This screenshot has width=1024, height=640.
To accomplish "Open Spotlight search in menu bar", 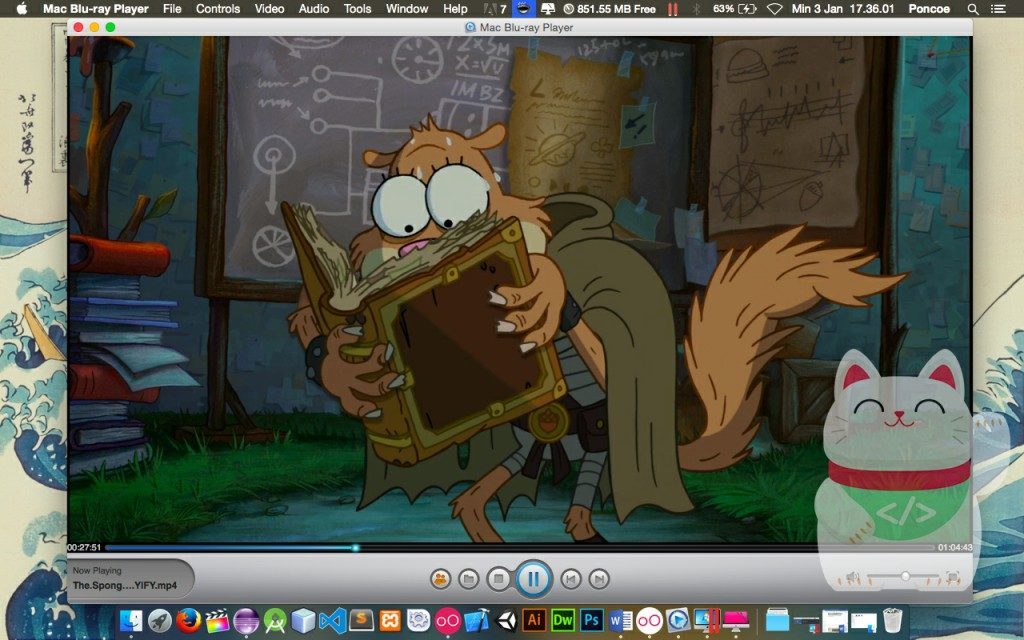I will coord(973,9).
